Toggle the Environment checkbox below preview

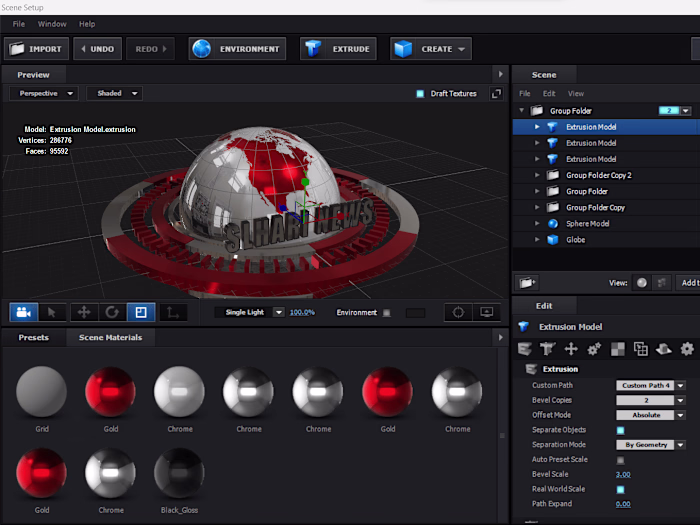click(387, 313)
